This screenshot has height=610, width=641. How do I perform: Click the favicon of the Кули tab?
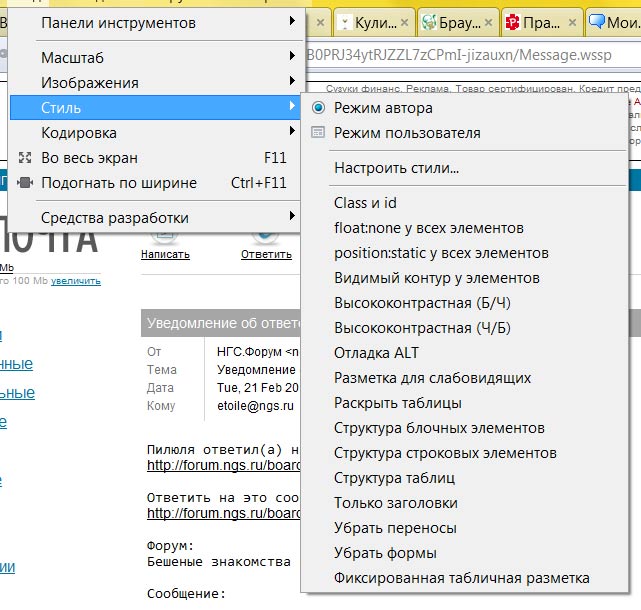(345, 22)
